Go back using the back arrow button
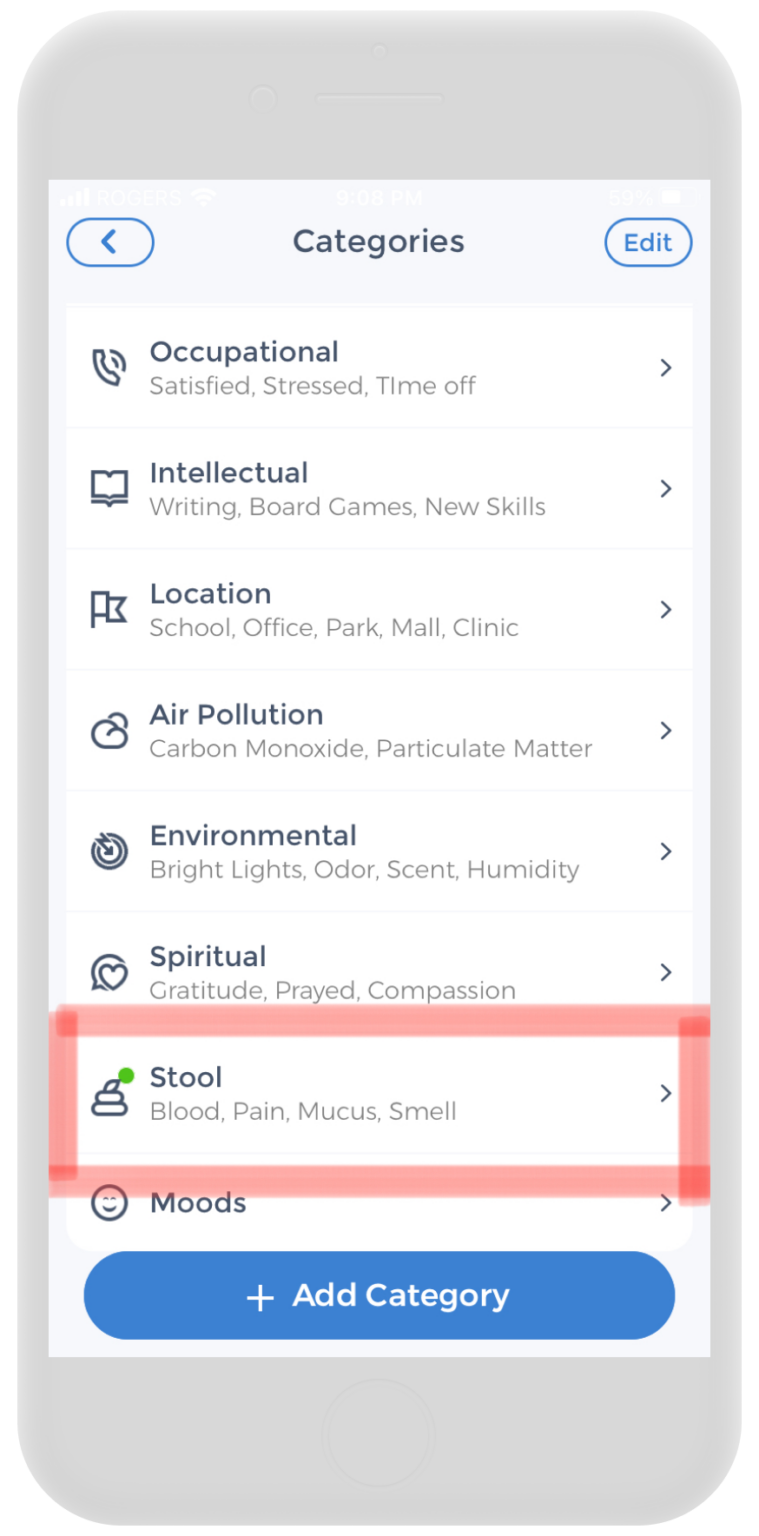 110,242
